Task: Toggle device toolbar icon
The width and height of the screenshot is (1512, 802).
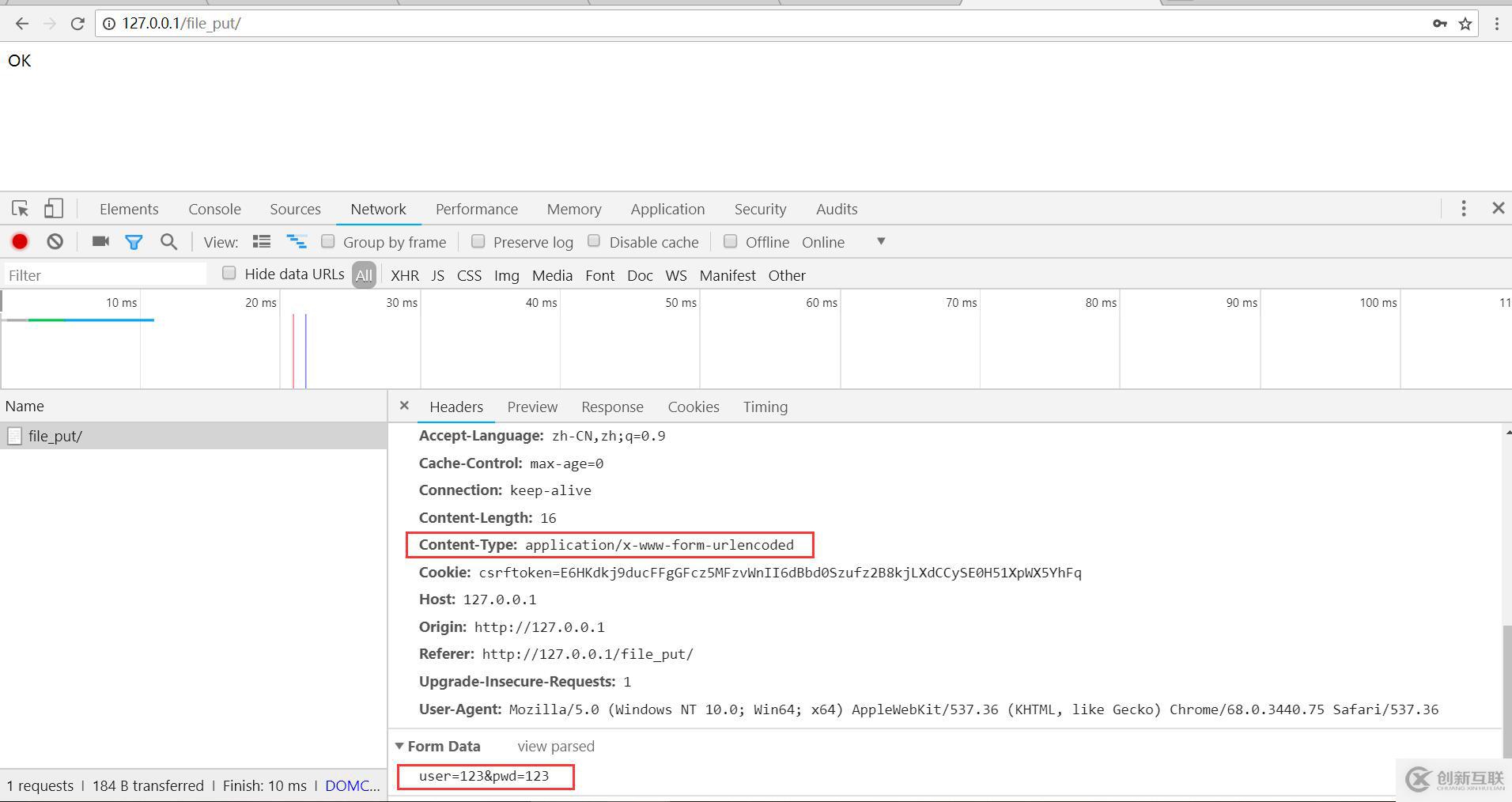Action: click(53, 209)
